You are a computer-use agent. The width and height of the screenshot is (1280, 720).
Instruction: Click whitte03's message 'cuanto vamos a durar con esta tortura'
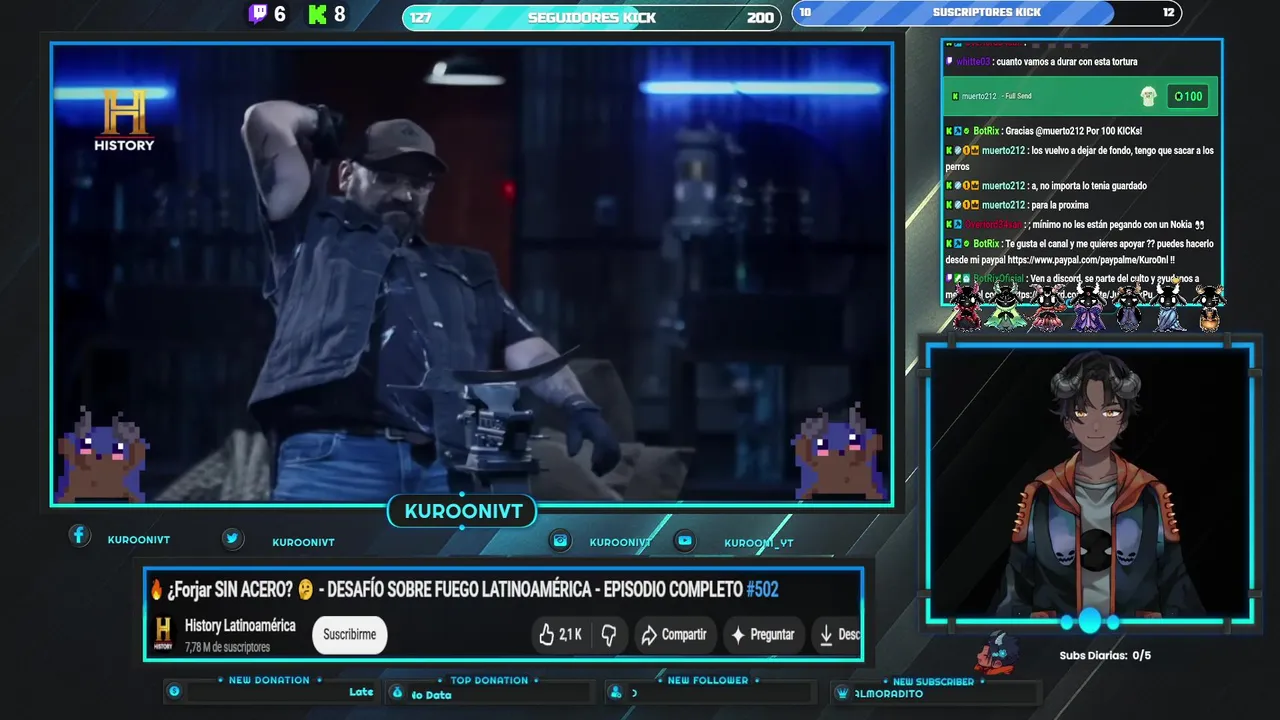1067,62
